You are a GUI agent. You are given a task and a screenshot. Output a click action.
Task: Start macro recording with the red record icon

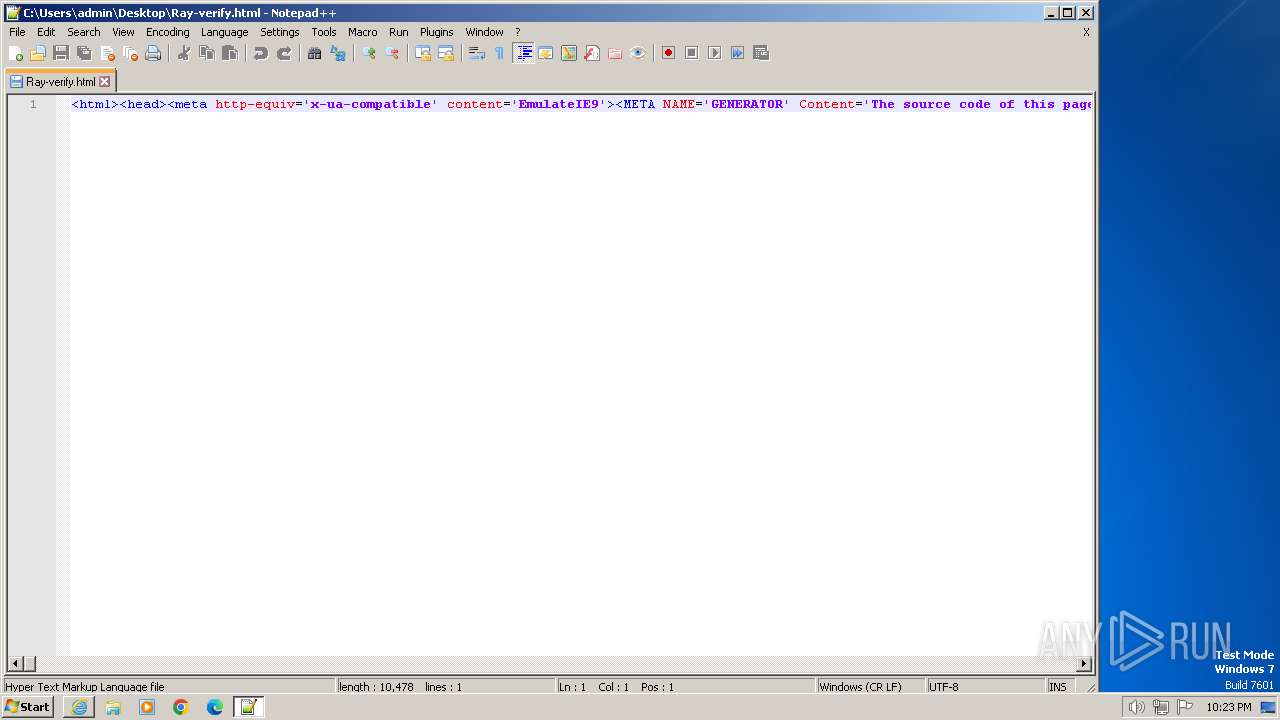point(669,53)
